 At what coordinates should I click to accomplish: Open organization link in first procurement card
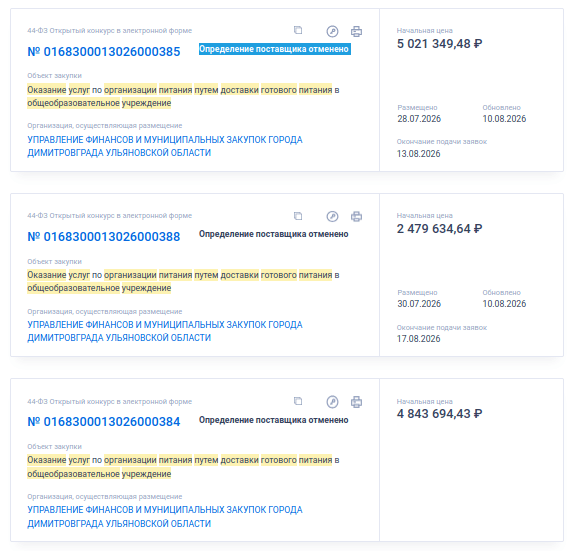tap(165, 146)
